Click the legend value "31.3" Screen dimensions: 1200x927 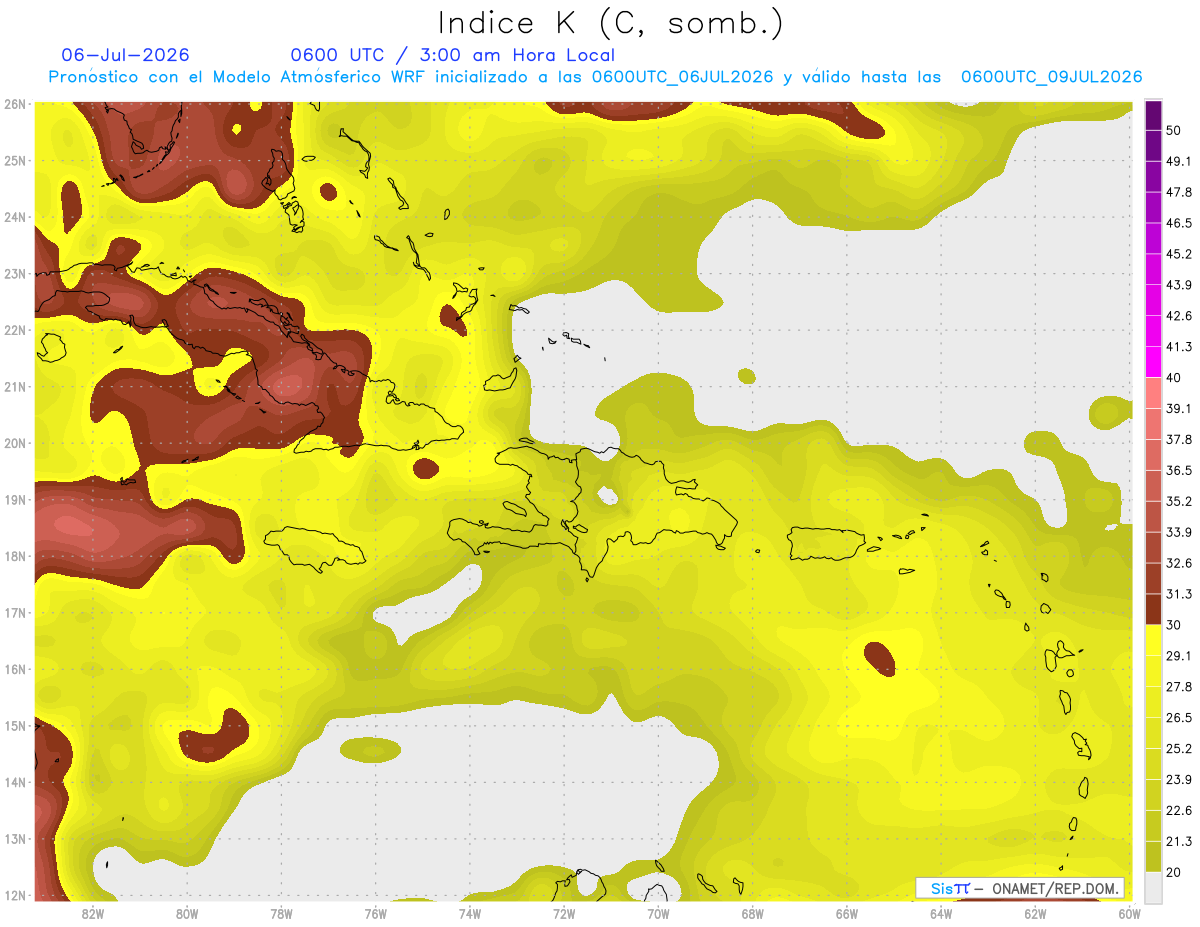click(1180, 594)
